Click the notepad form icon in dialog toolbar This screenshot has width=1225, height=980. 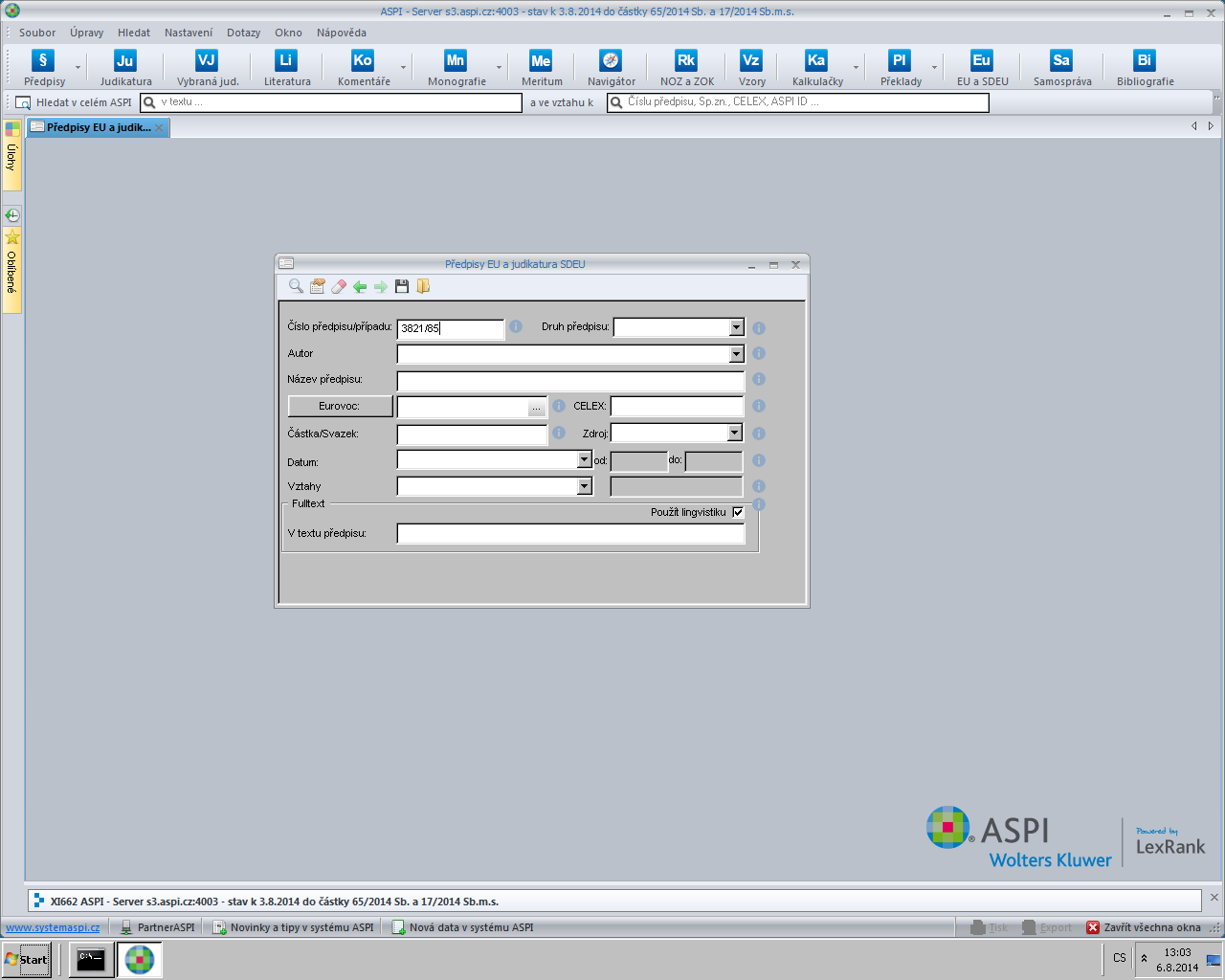[x=317, y=286]
